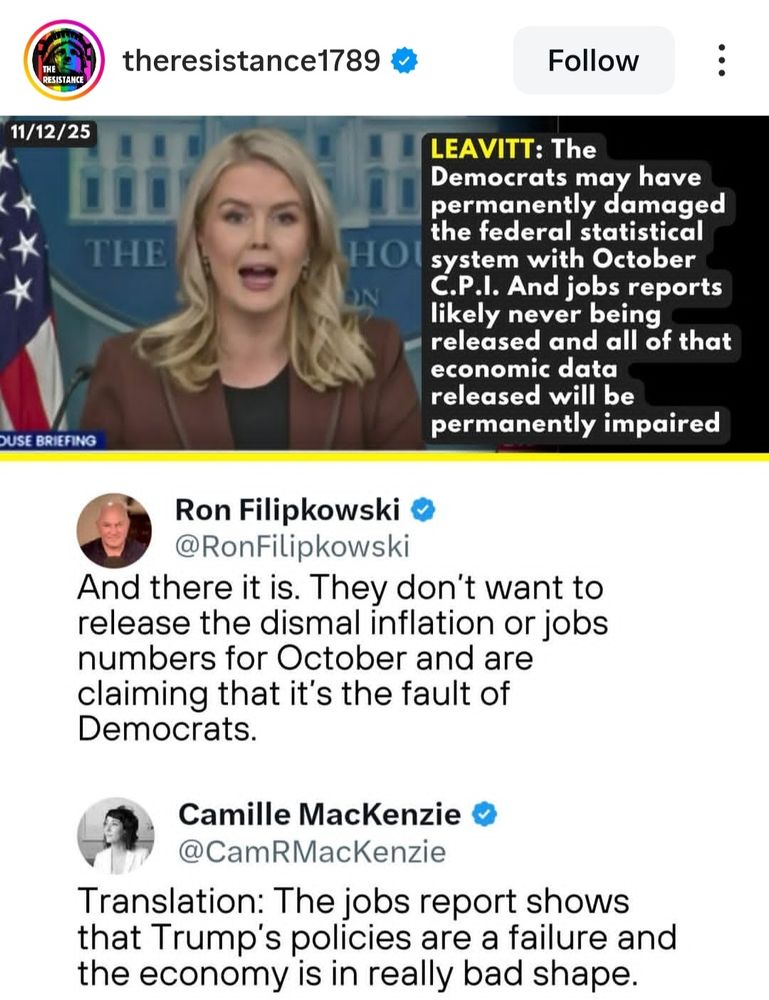Follow theresistance1789 account
The height and width of the screenshot is (1000, 769).
click(593, 61)
